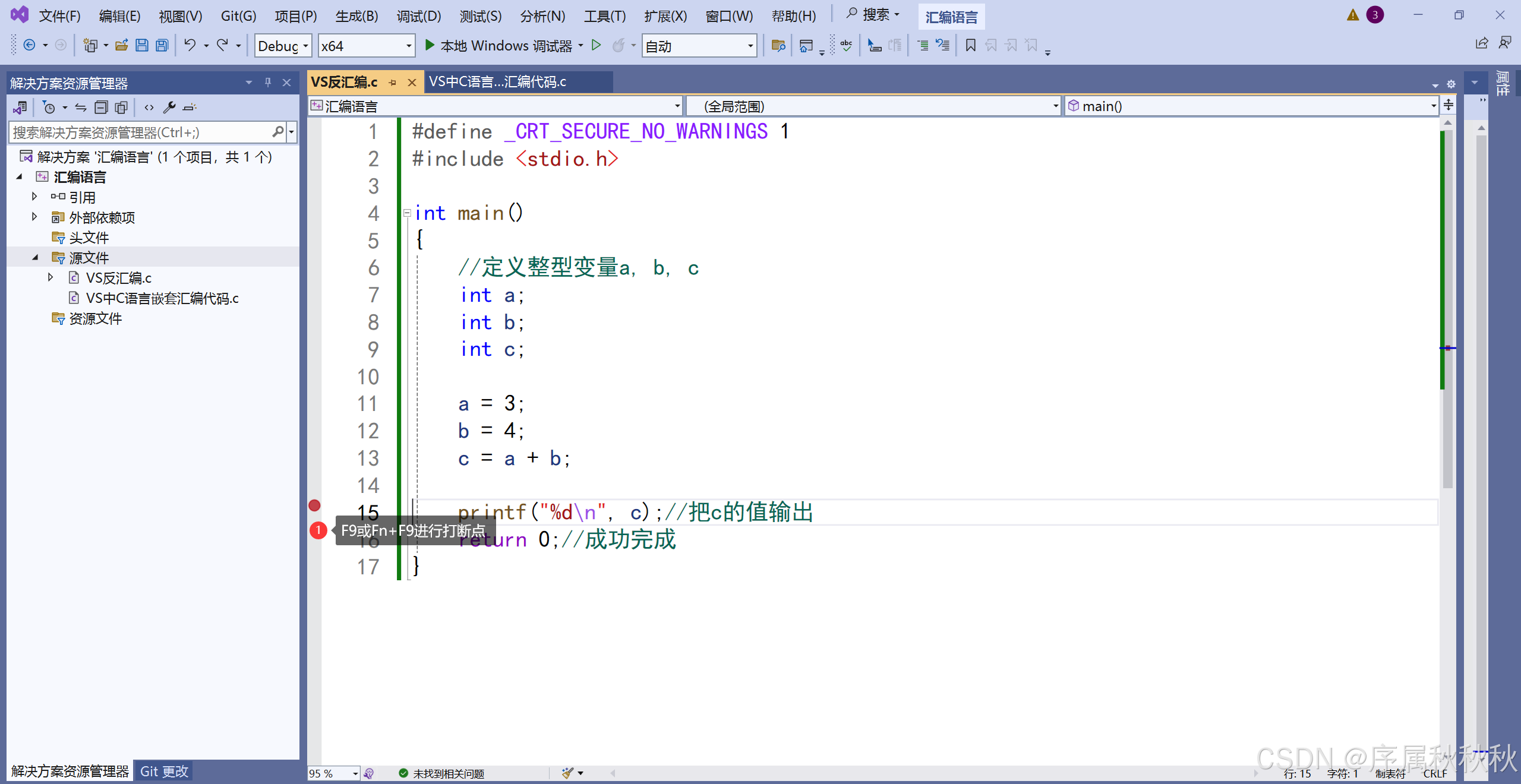Open the x64 platform dropdown
This screenshot has width=1521, height=784.
(366, 46)
